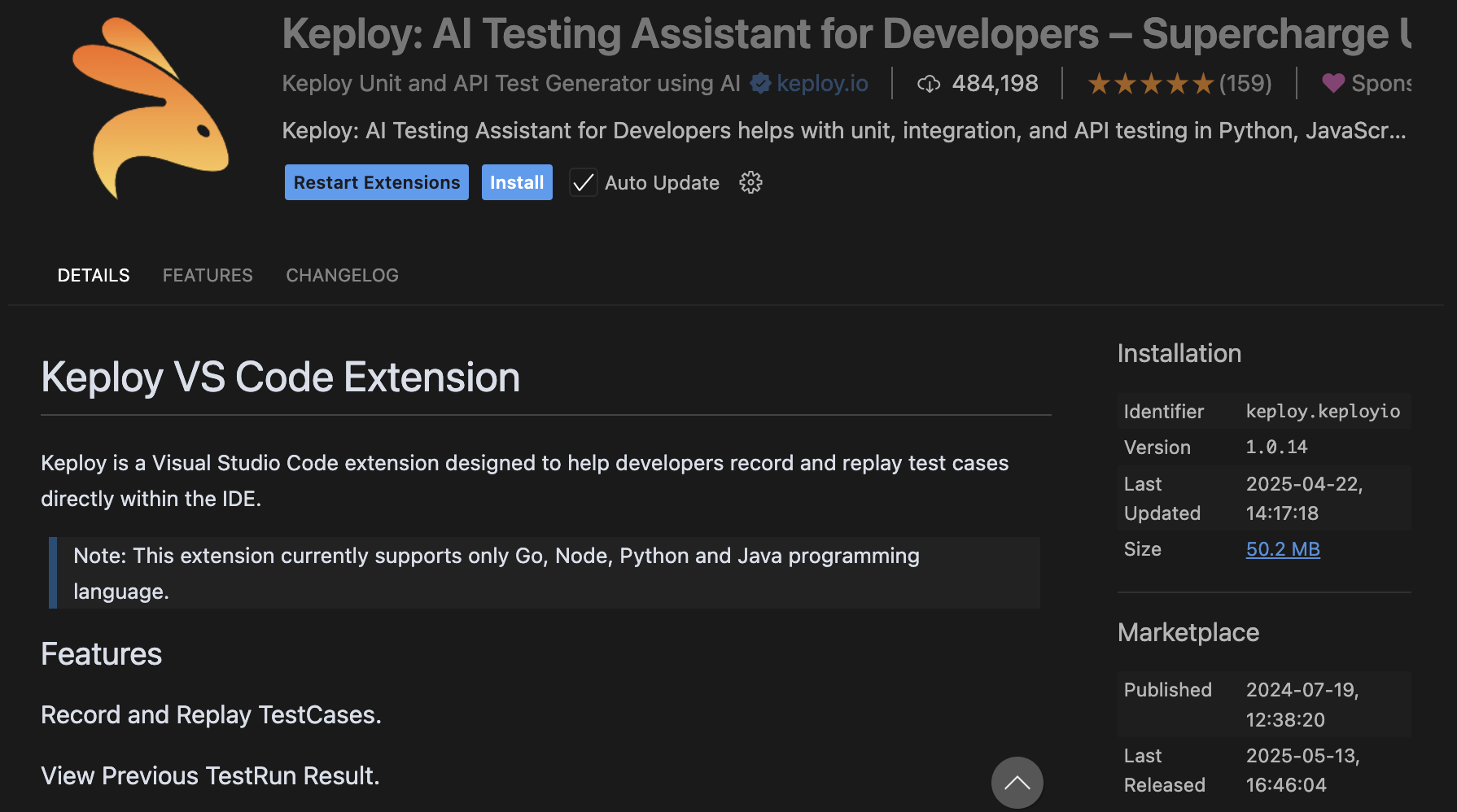Click the 484,198 install count
The height and width of the screenshot is (812, 1457).
click(995, 83)
